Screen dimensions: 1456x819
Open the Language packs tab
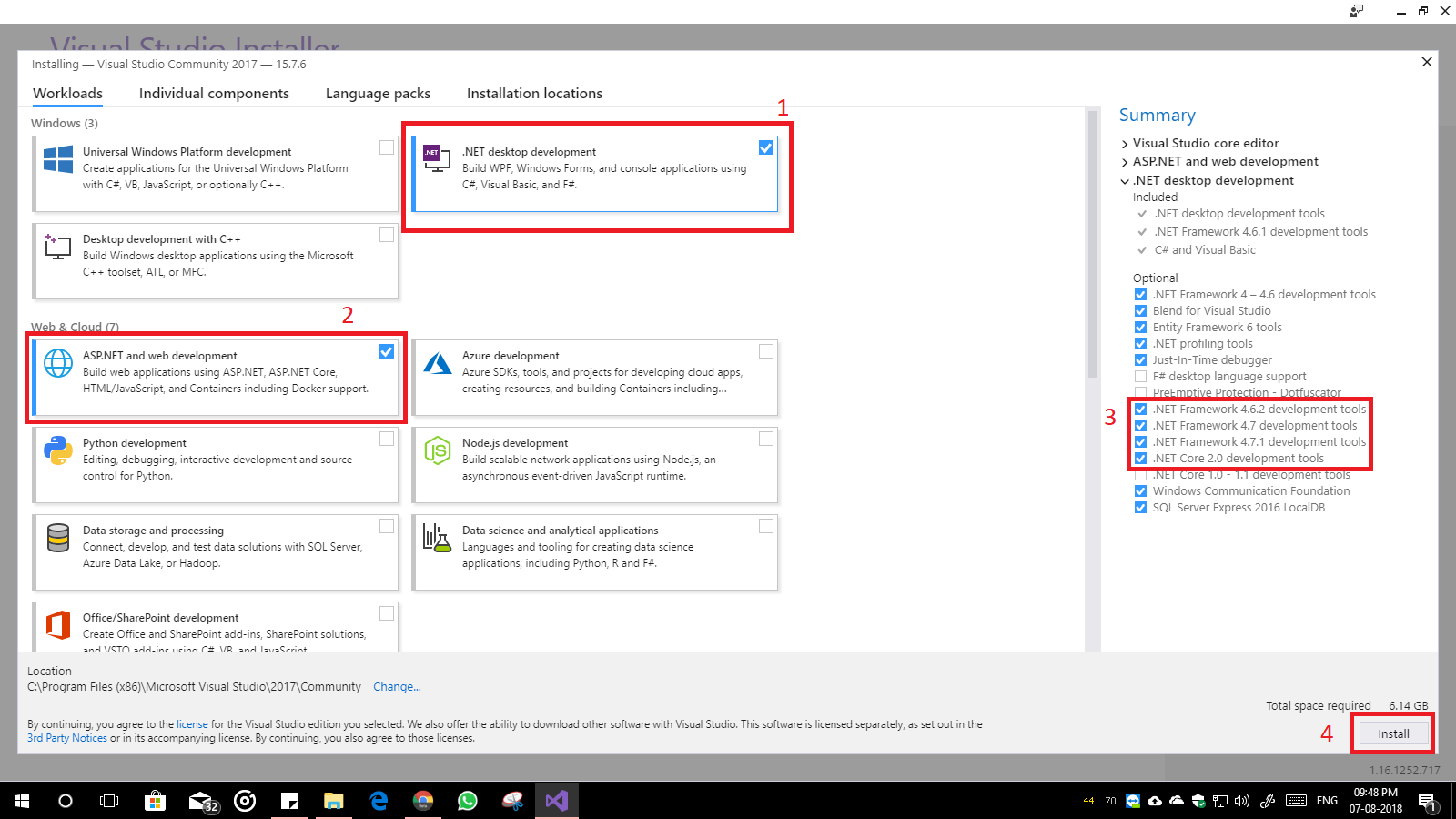pyautogui.click(x=377, y=93)
